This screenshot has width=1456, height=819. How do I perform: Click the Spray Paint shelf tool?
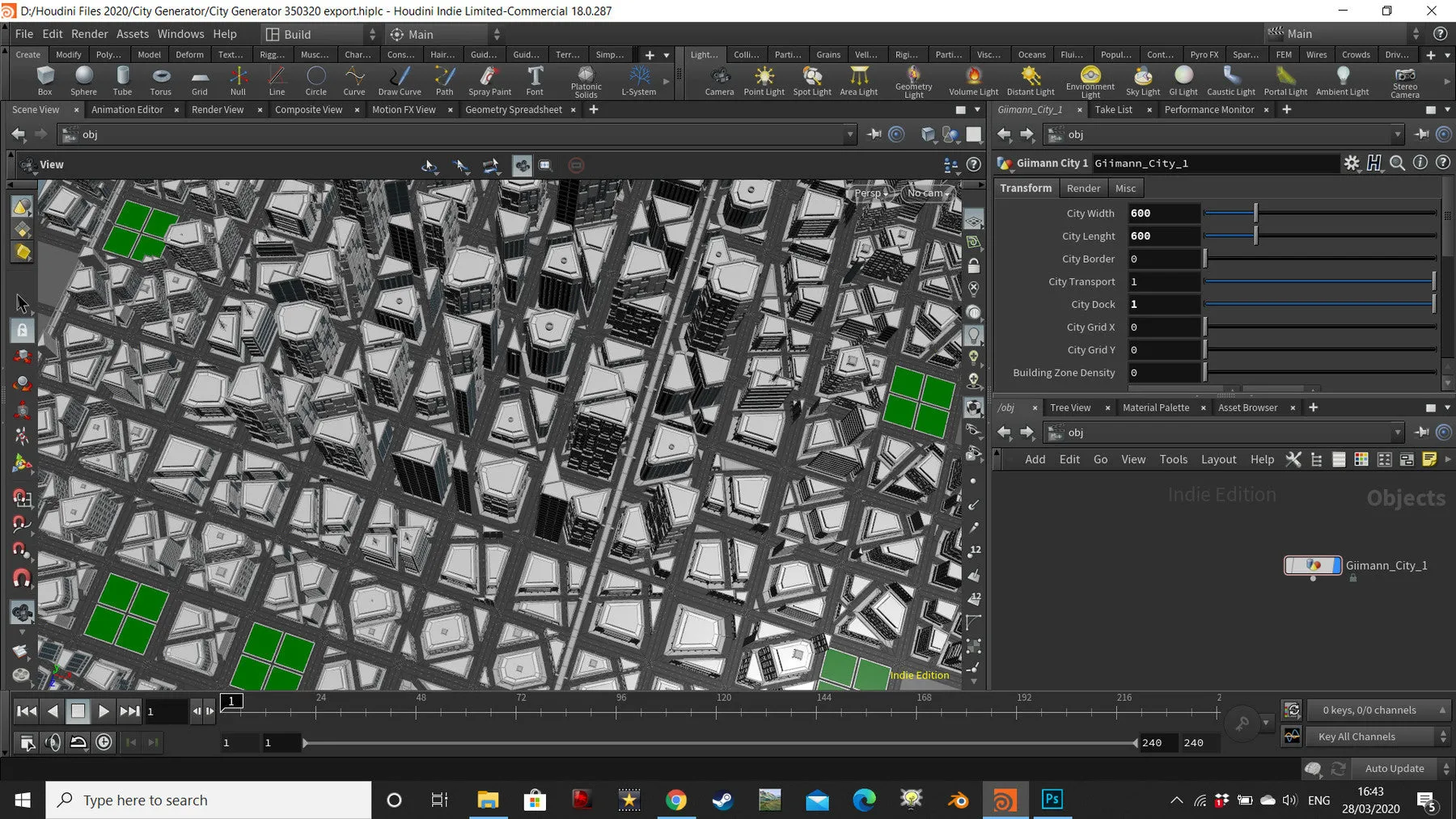point(489,80)
